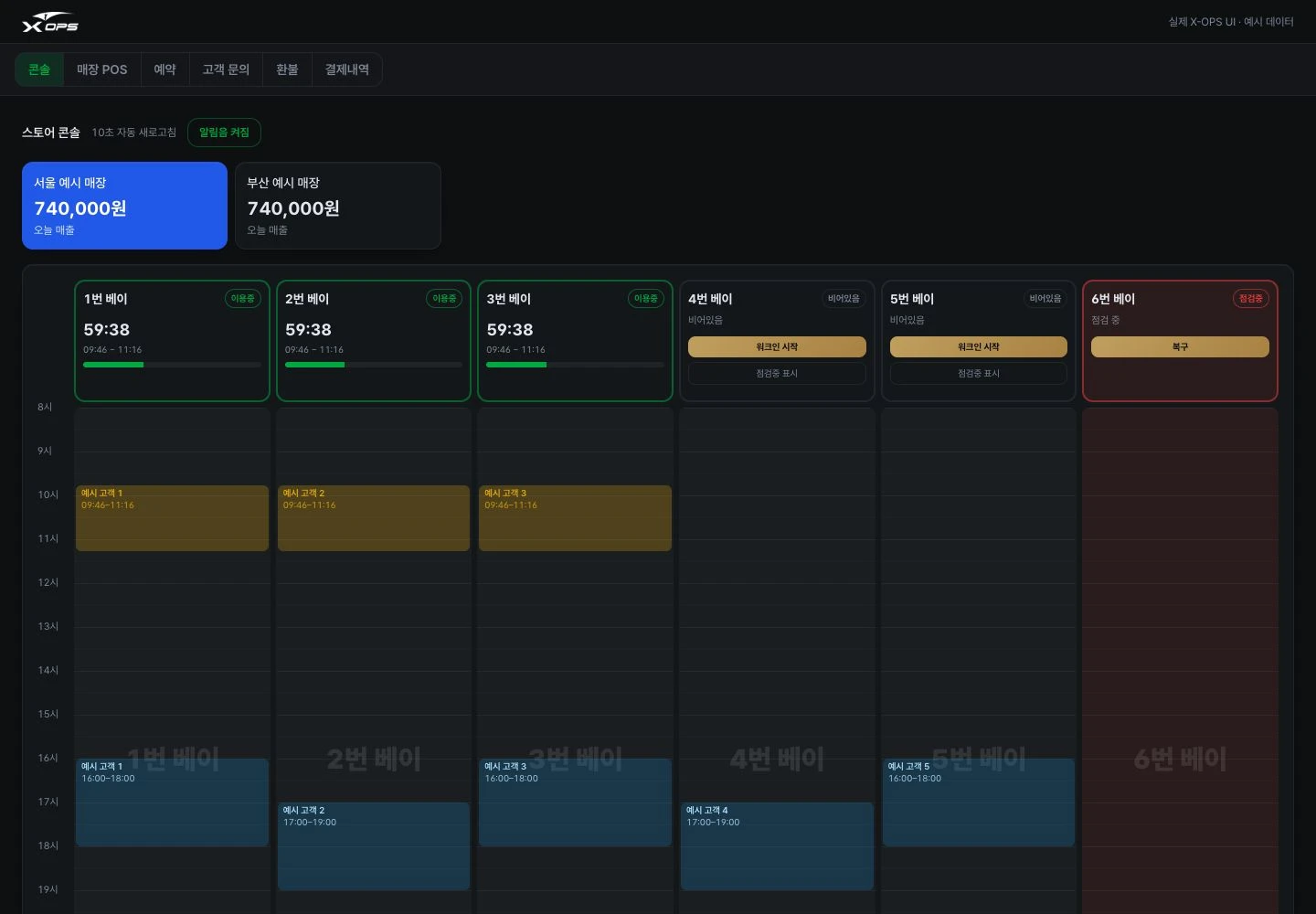1316x914 pixels.
Task: Click 점검중 표시 under 5번 베이
Action: pos(979,373)
